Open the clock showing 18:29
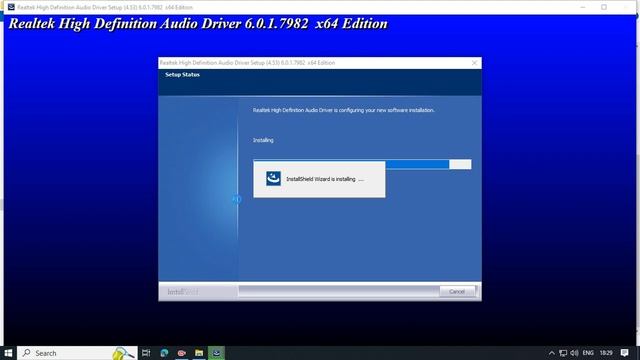 coord(606,353)
